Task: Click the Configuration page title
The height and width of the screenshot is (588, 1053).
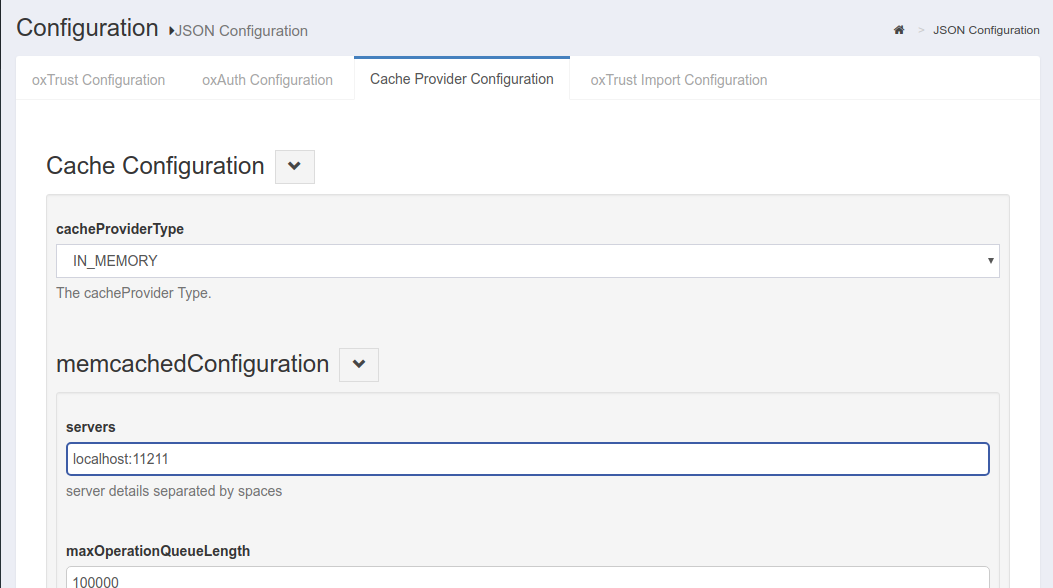Action: coord(87,28)
